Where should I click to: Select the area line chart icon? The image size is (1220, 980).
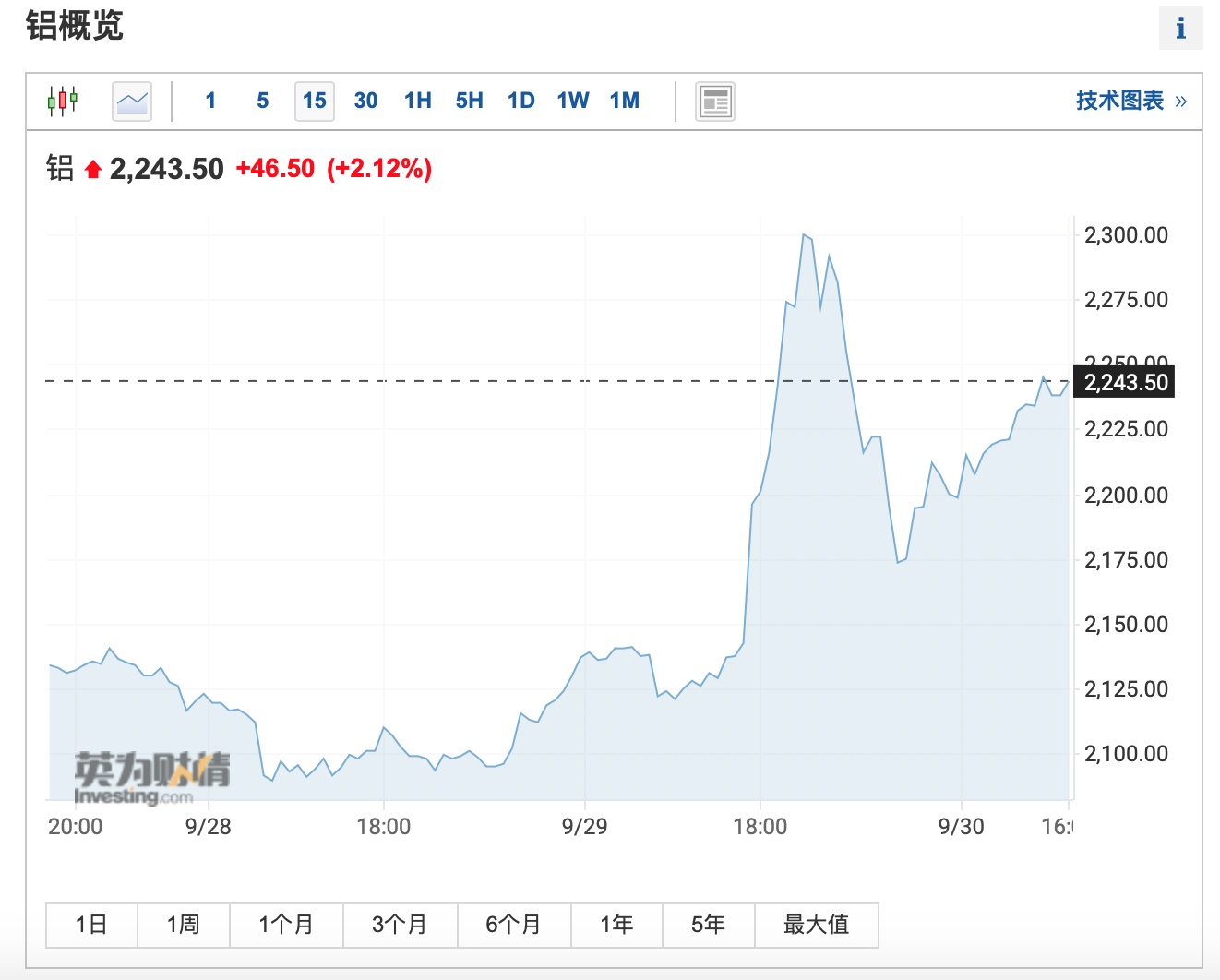coord(132,101)
